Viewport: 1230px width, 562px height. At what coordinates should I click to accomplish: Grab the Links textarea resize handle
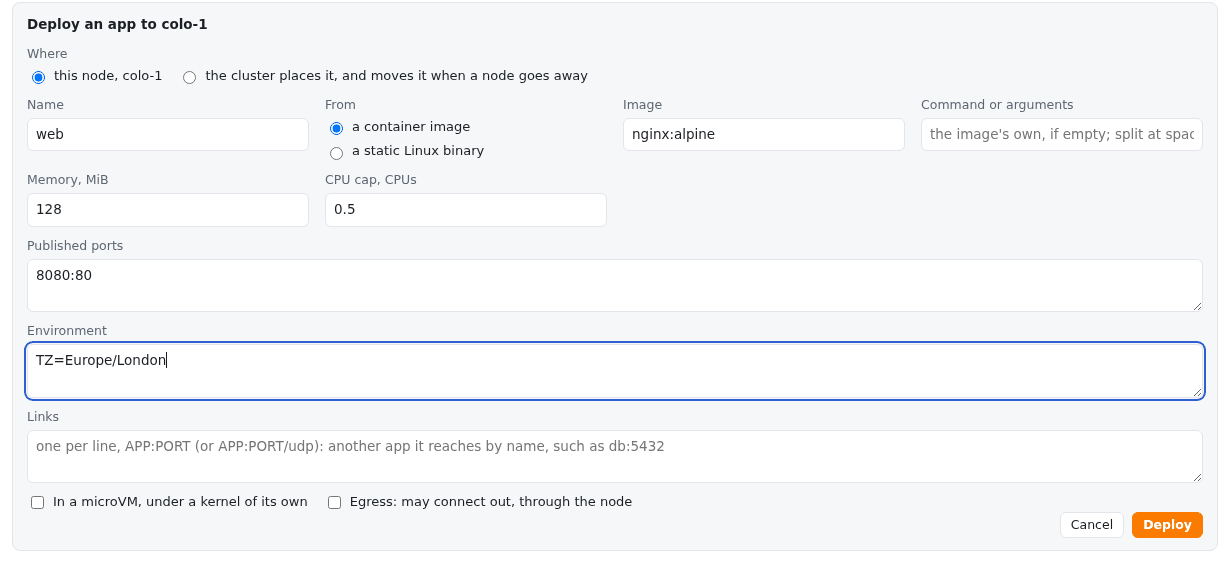[x=1196, y=476]
